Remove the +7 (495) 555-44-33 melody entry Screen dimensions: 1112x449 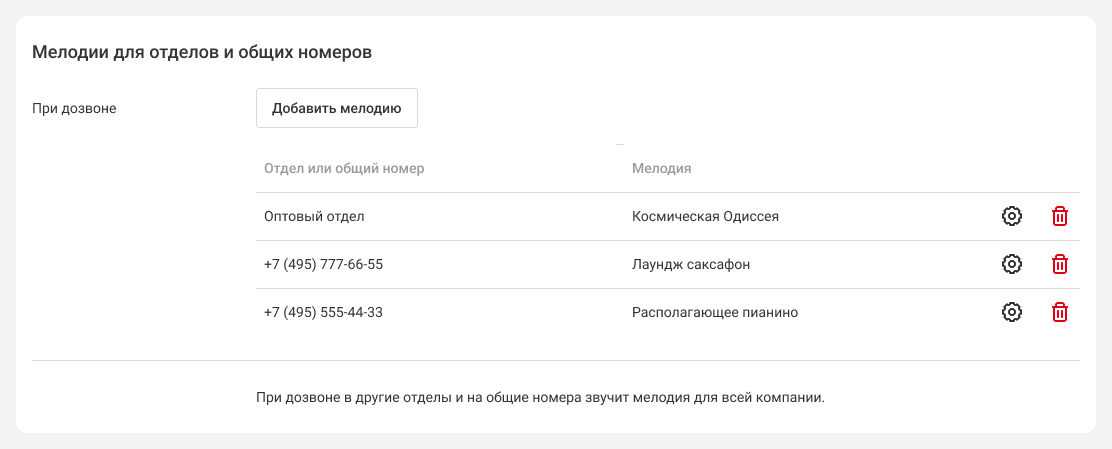pos(1060,312)
